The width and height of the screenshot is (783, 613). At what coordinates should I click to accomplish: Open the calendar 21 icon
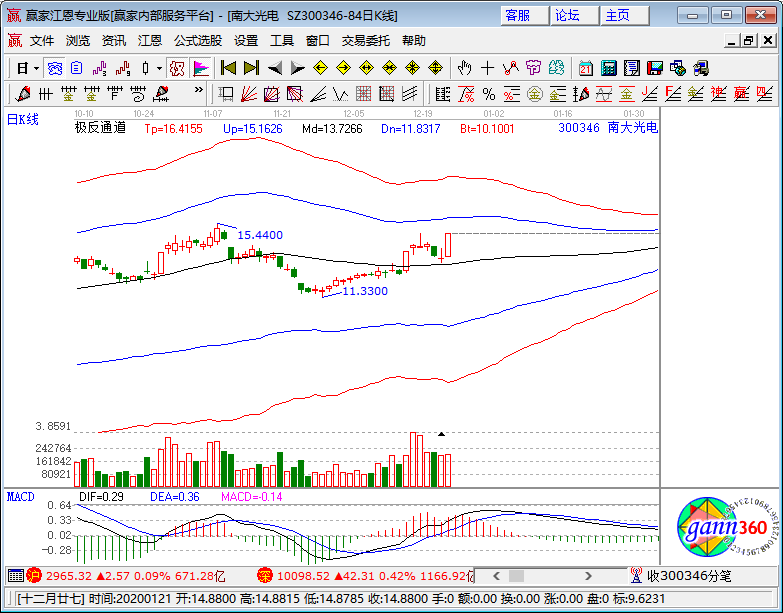[x=585, y=68]
